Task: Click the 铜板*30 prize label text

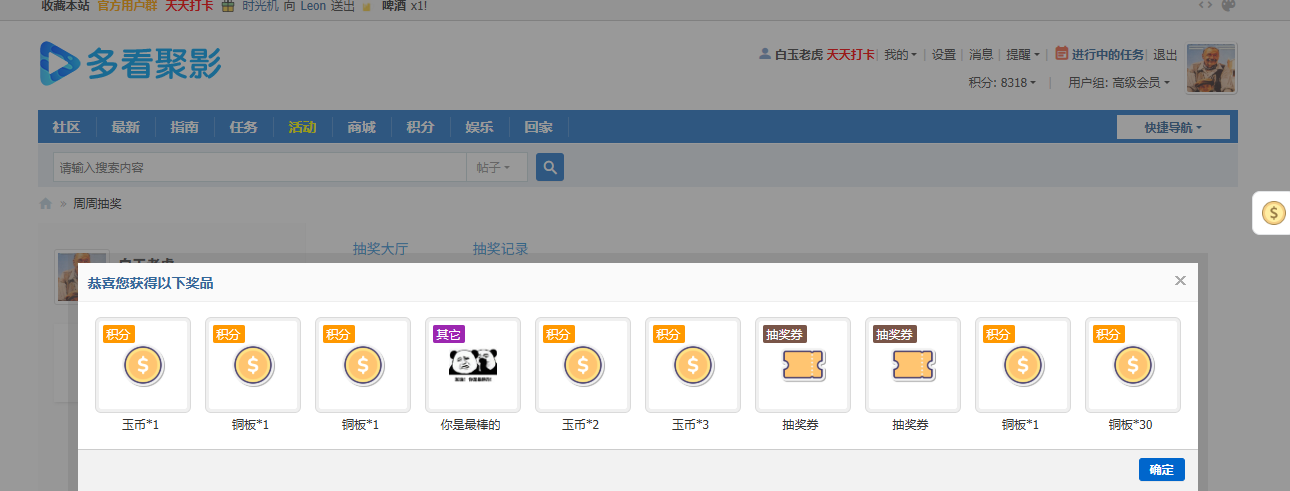Action: 1130,425
